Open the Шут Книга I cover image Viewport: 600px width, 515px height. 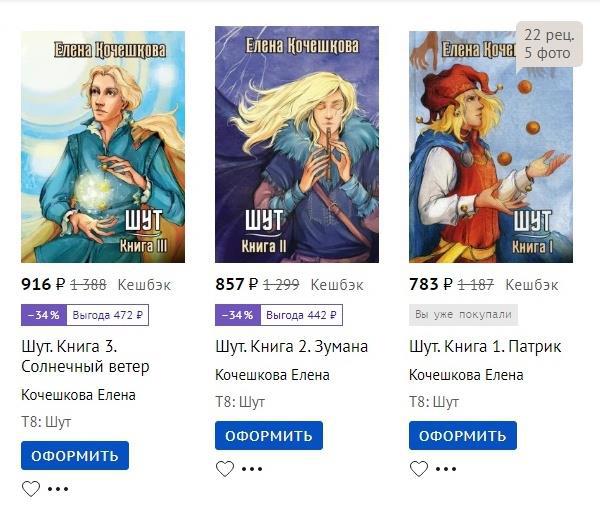tap(491, 147)
